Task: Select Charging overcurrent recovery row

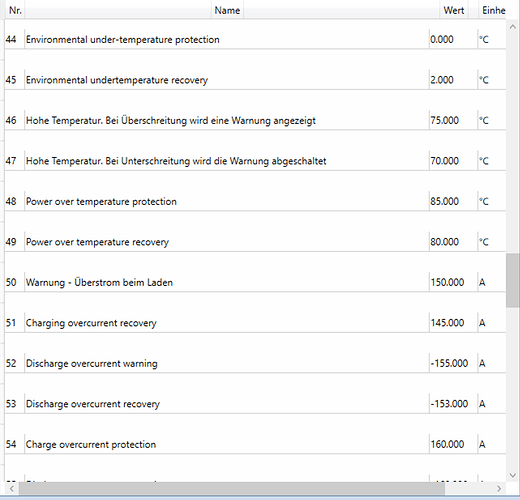Action: [255, 323]
